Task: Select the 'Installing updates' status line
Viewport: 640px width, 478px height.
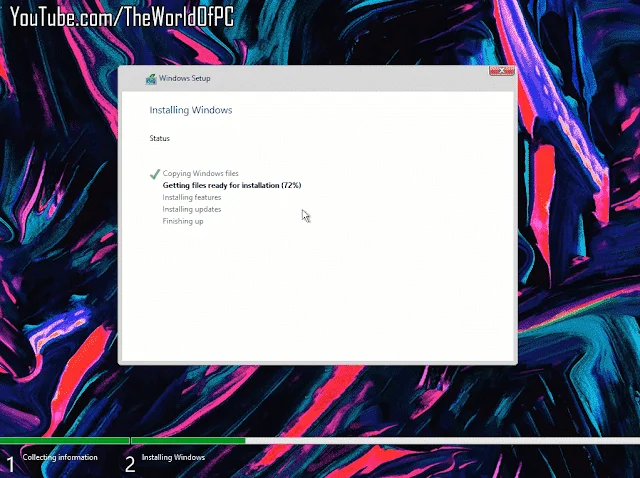Action: click(192, 209)
